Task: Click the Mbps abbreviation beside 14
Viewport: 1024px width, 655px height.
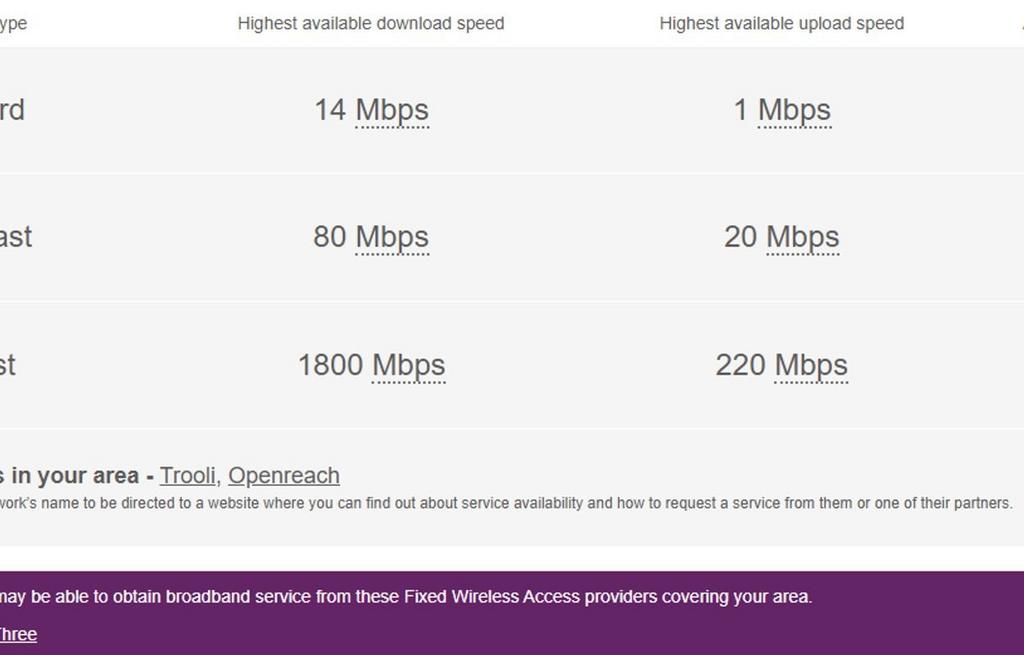Action: pos(392,110)
